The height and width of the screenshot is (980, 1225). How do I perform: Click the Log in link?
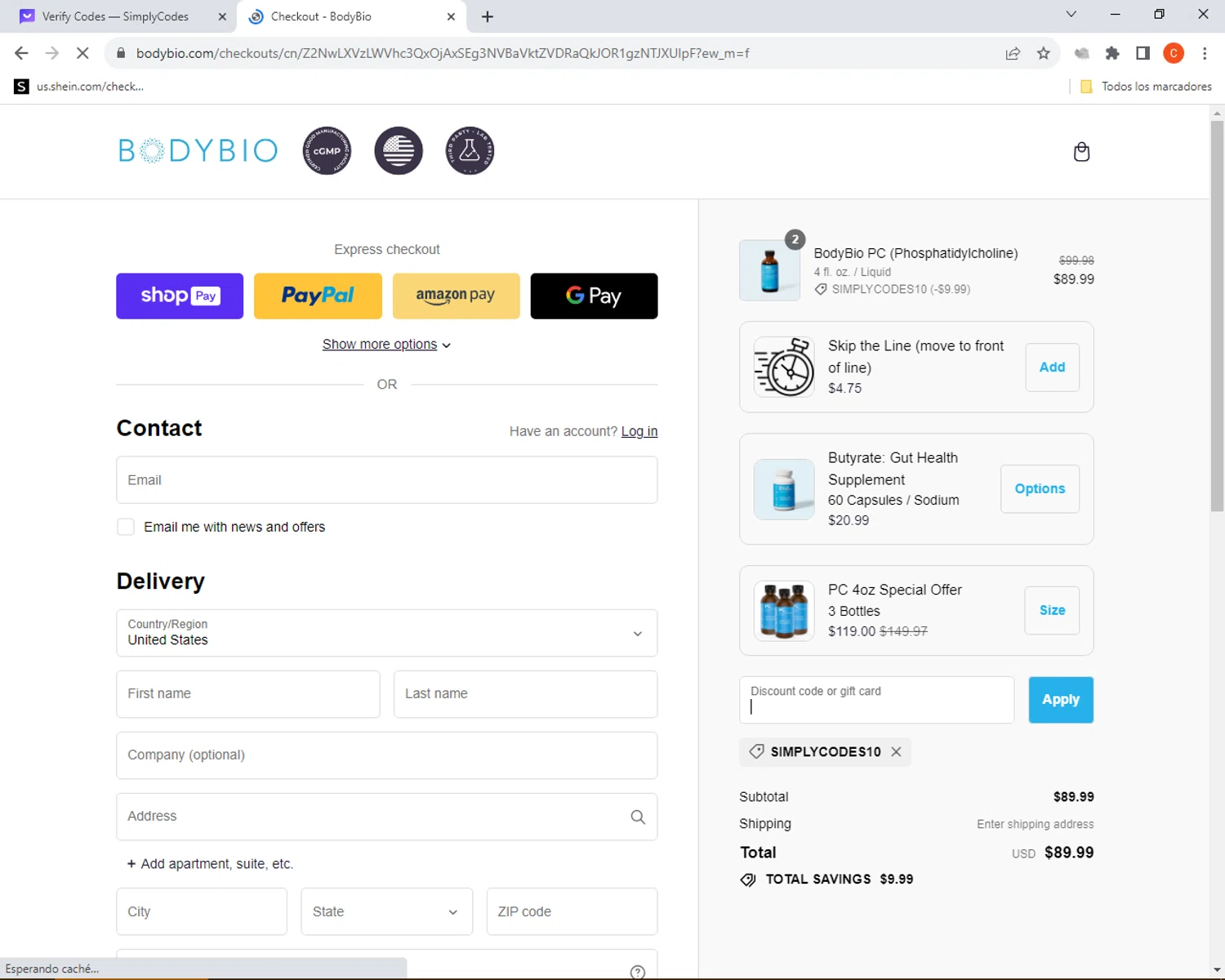click(x=639, y=431)
